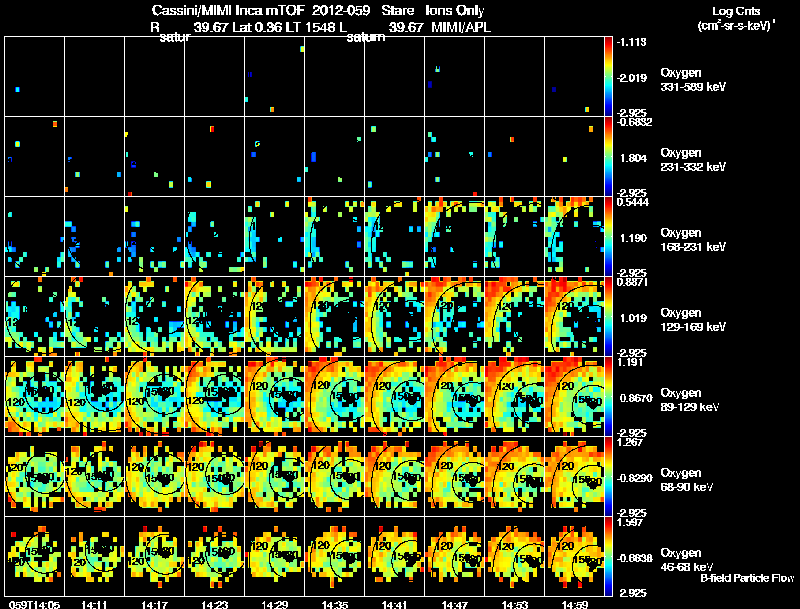Click the Oxygen 331-589 keV row label
This screenshot has height=609, width=800.
point(693,80)
